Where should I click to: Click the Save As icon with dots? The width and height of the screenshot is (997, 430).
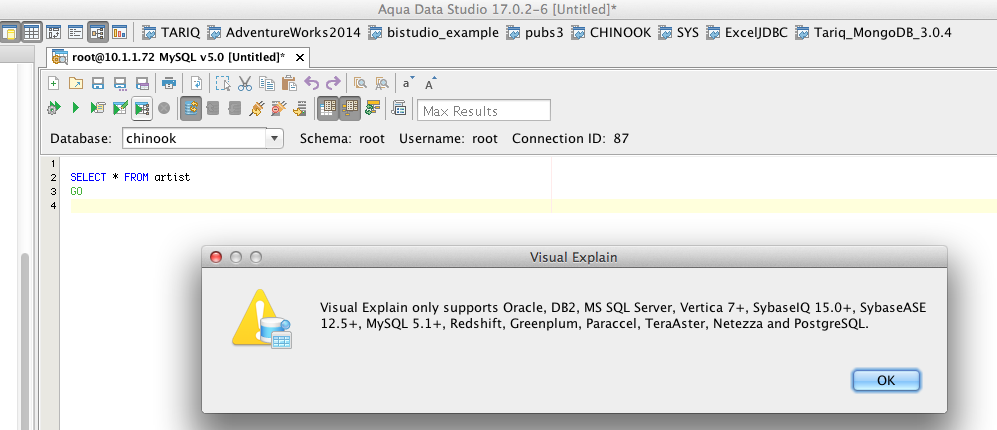pyautogui.click(x=119, y=83)
